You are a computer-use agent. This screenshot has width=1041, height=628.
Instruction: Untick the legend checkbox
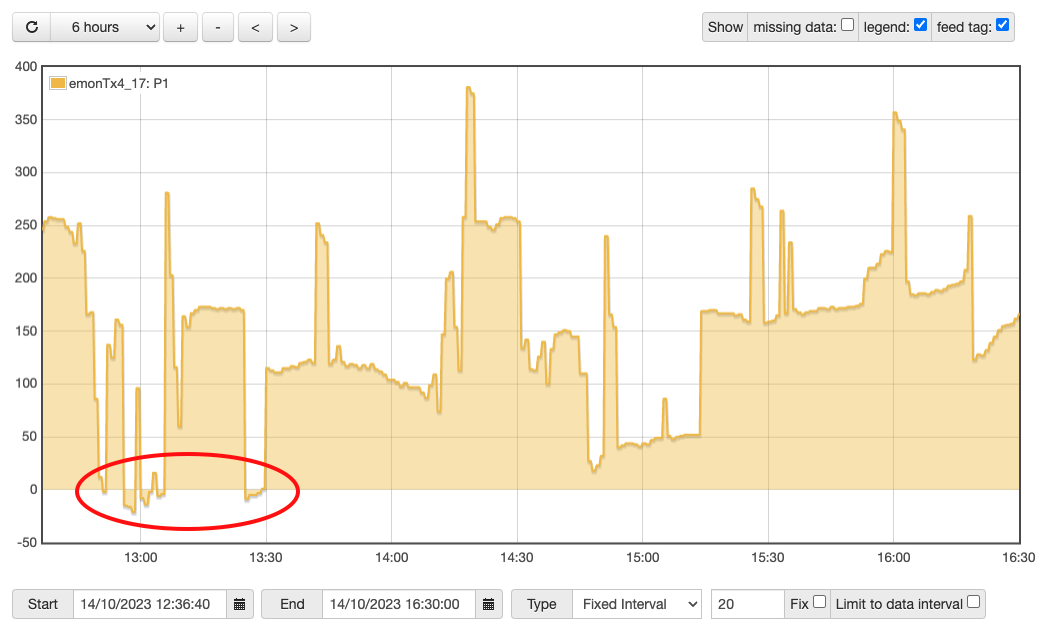[920, 25]
